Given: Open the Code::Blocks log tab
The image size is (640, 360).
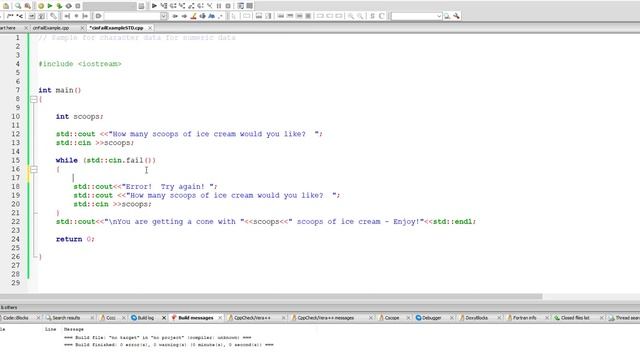Looking at the screenshot, I should [x=16, y=318].
